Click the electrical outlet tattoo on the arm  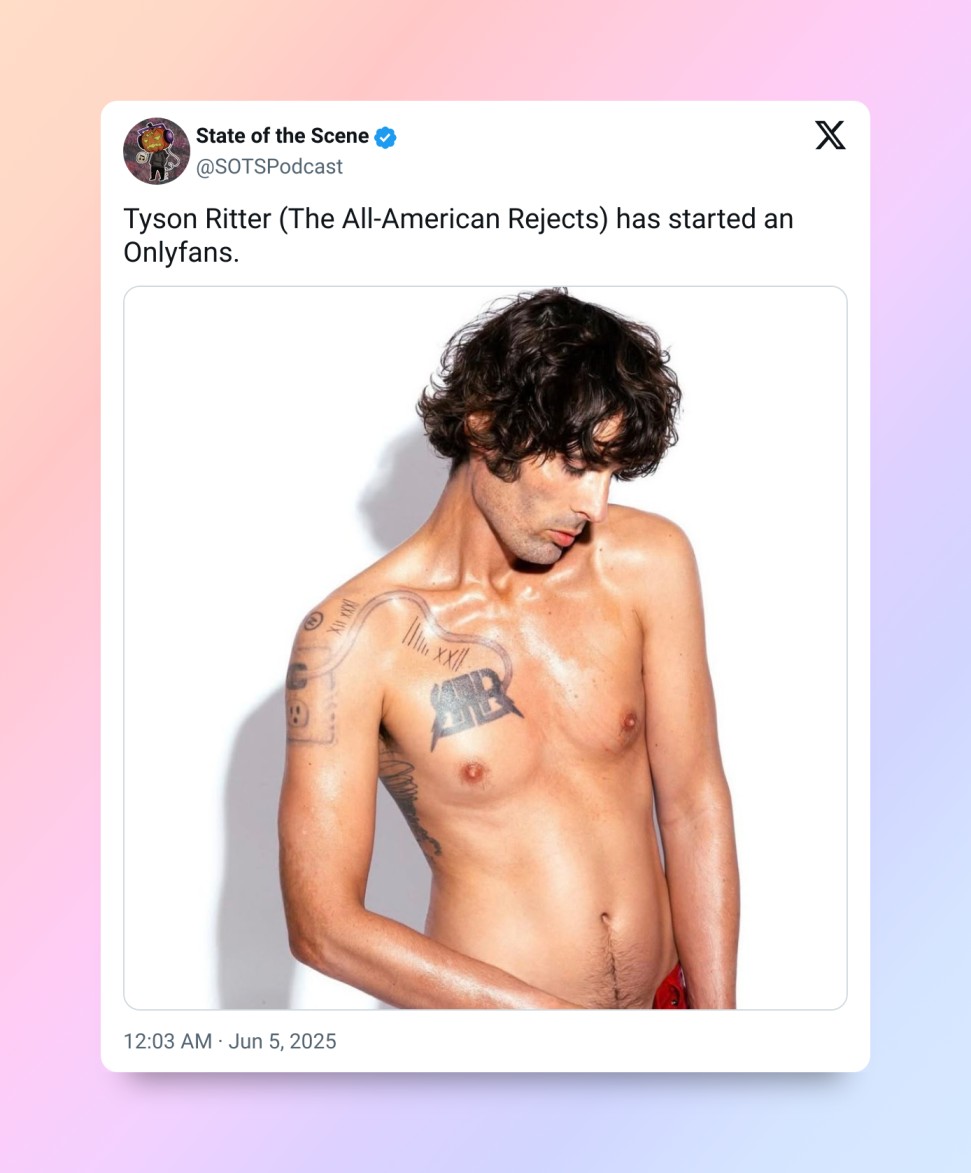pos(300,715)
